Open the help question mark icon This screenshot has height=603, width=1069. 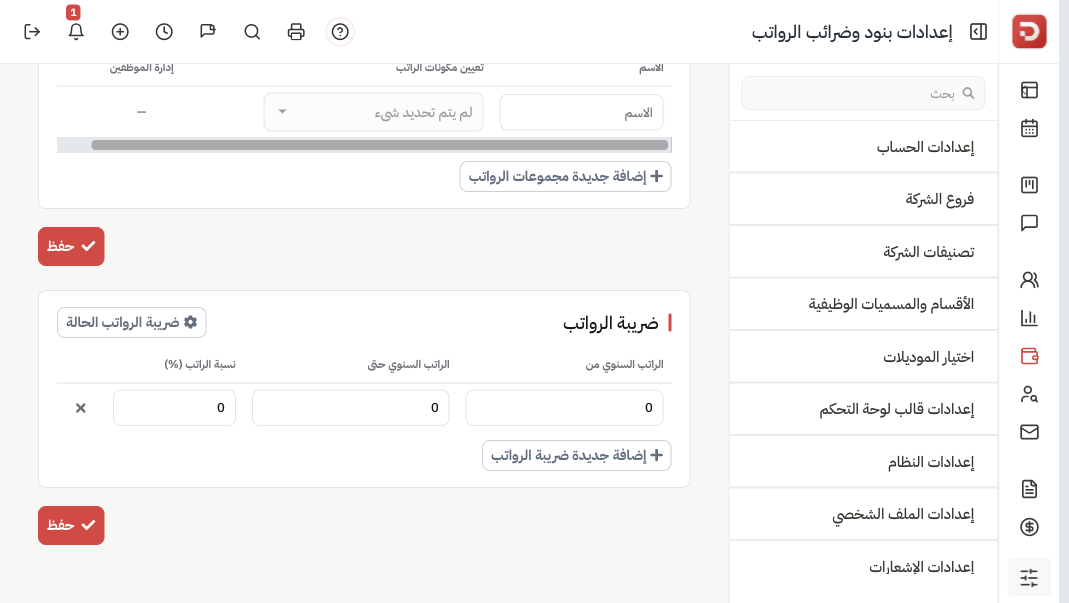tap(340, 31)
